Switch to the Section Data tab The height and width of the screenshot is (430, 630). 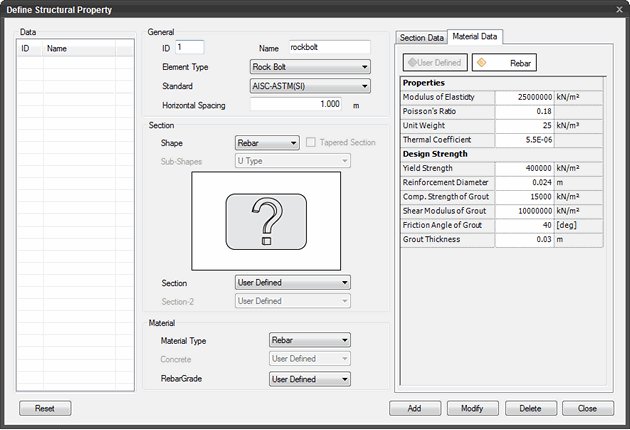point(421,37)
